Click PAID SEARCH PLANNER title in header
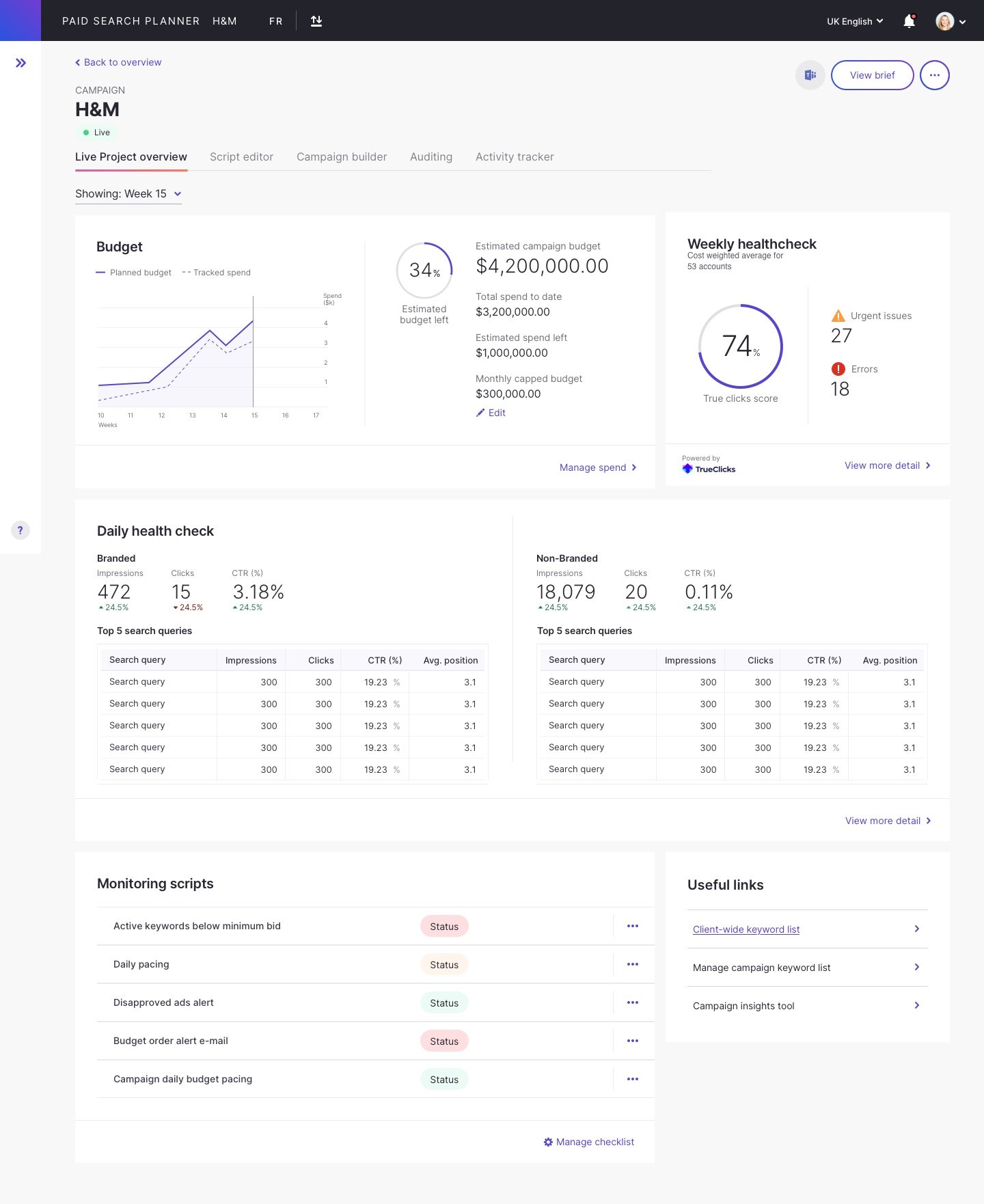Image resolution: width=984 pixels, height=1204 pixels. click(131, 21)
